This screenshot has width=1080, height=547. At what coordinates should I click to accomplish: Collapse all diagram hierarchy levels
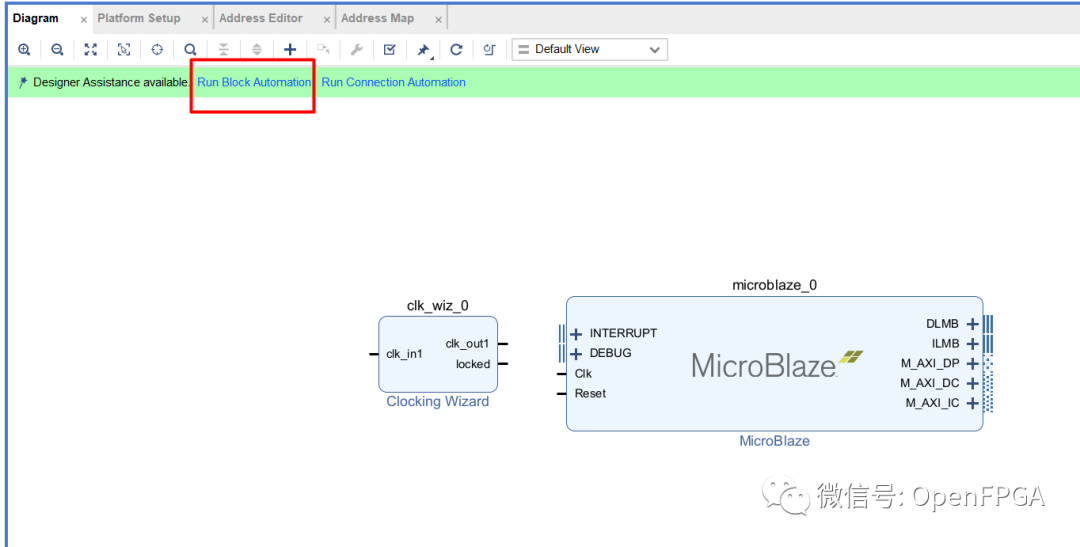point(223,50)
